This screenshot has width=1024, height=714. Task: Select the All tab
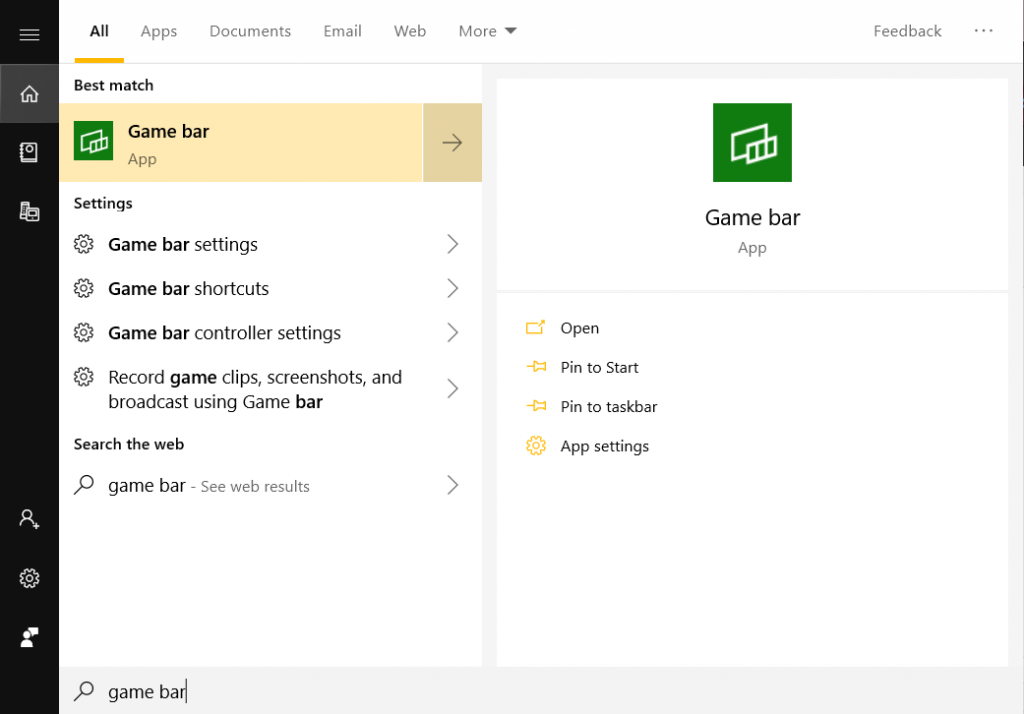point(99,31)
